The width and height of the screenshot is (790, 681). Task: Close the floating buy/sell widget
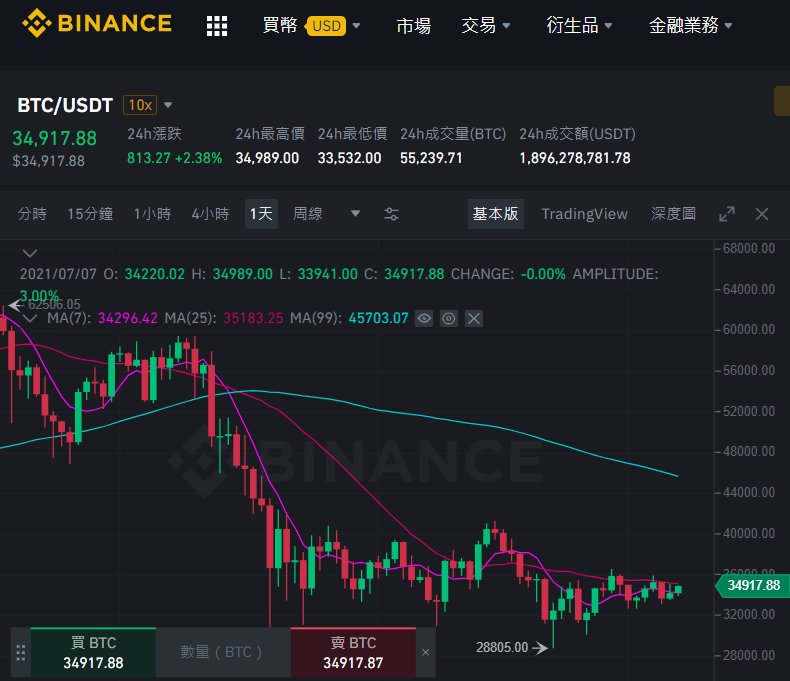426,652
